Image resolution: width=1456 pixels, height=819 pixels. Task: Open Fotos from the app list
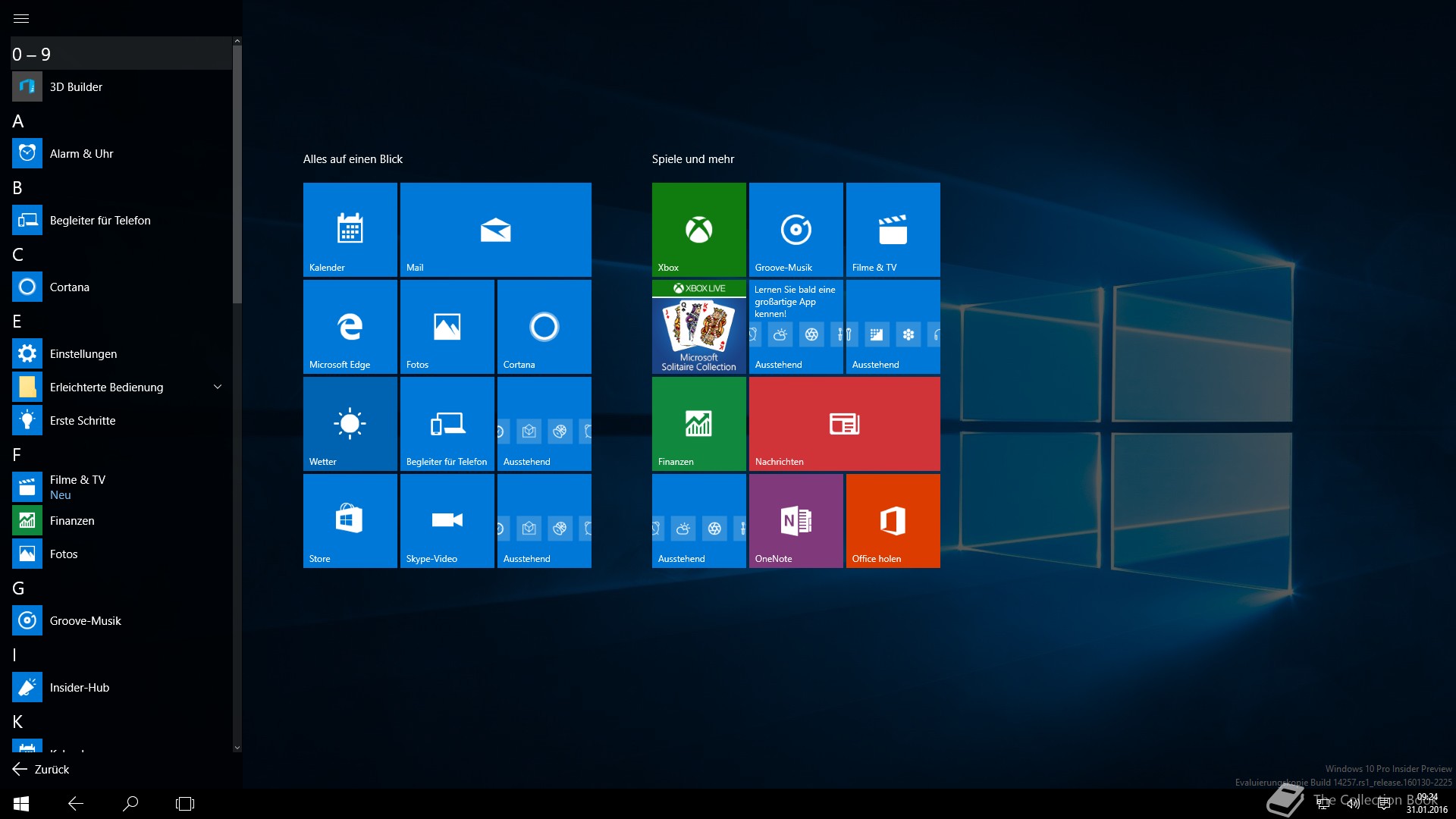click(x=121, y=554)
